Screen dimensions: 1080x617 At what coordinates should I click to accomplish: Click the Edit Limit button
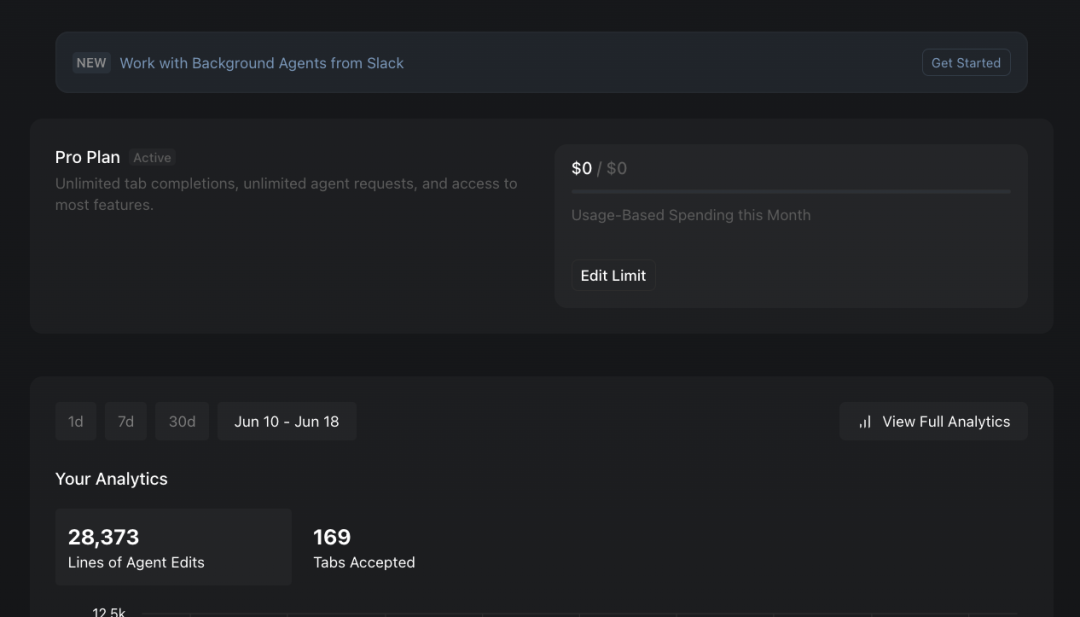click(x=613, y=275)
